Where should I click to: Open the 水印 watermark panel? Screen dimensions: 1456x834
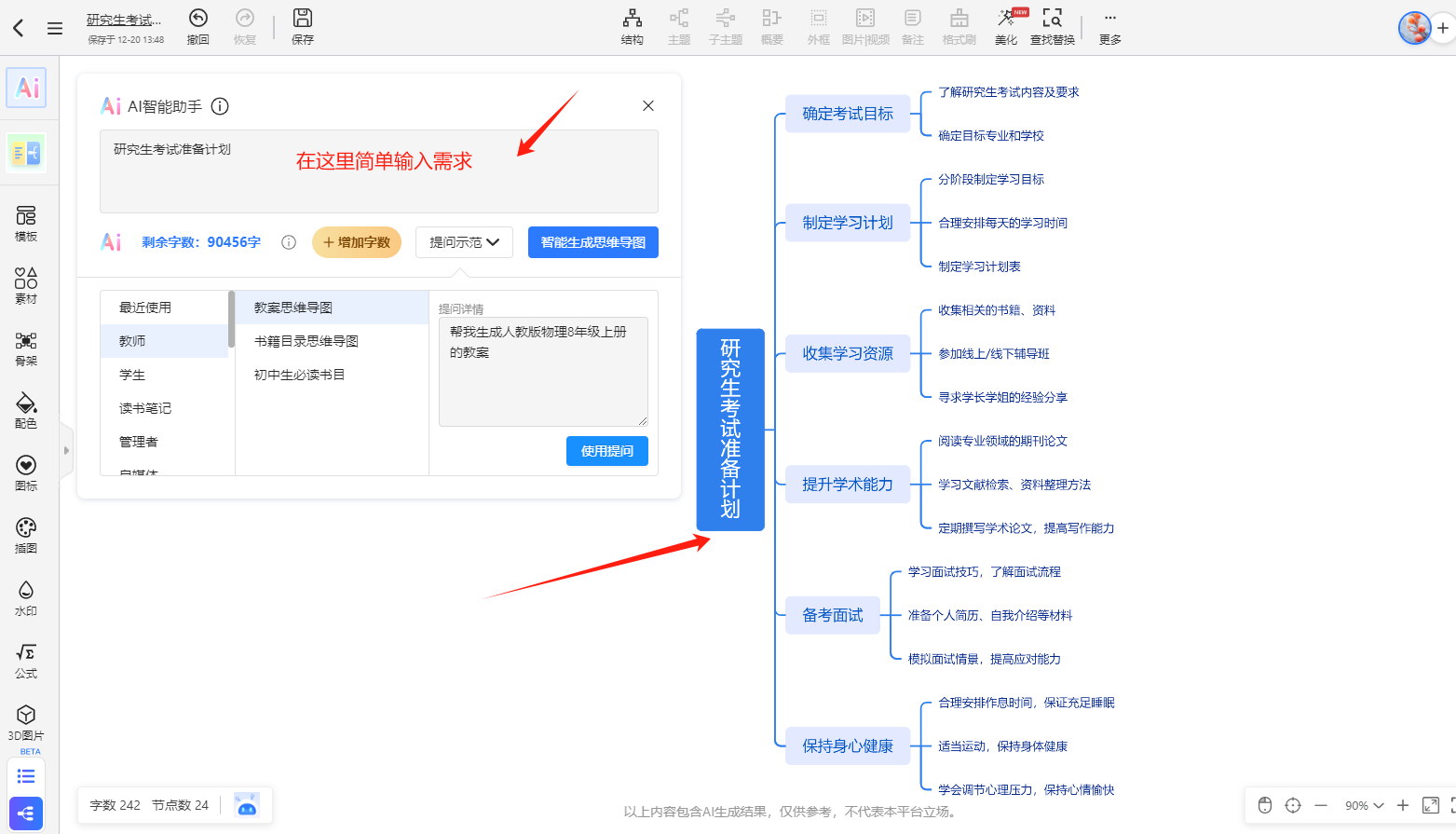[x=25, y=596]
